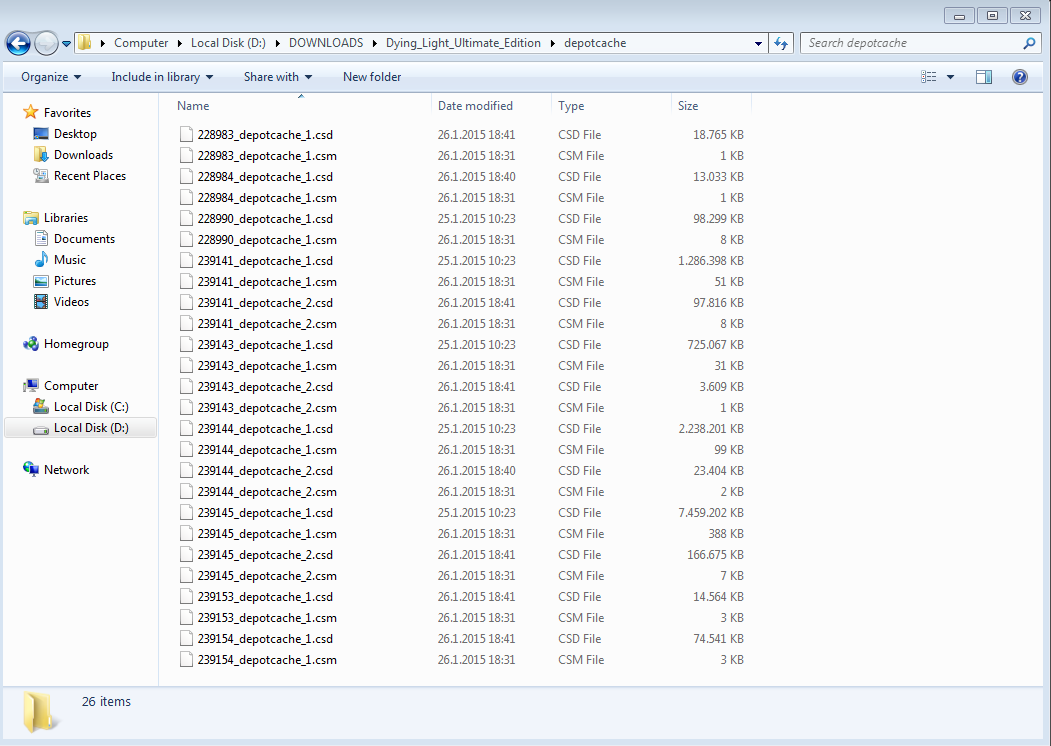Open the address bar history dropdown
This screenshot has height=746, width=1051.
pyautogui.click(x=758, y=44)
